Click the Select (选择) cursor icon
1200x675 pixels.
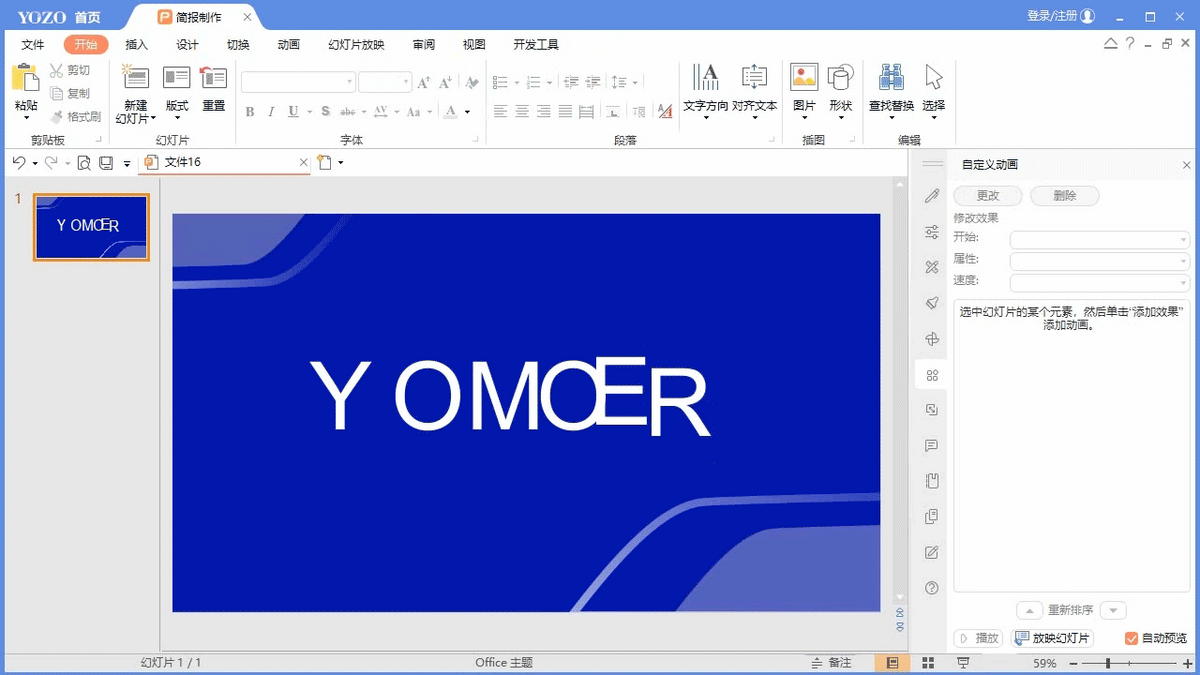(x=934, y=77)
